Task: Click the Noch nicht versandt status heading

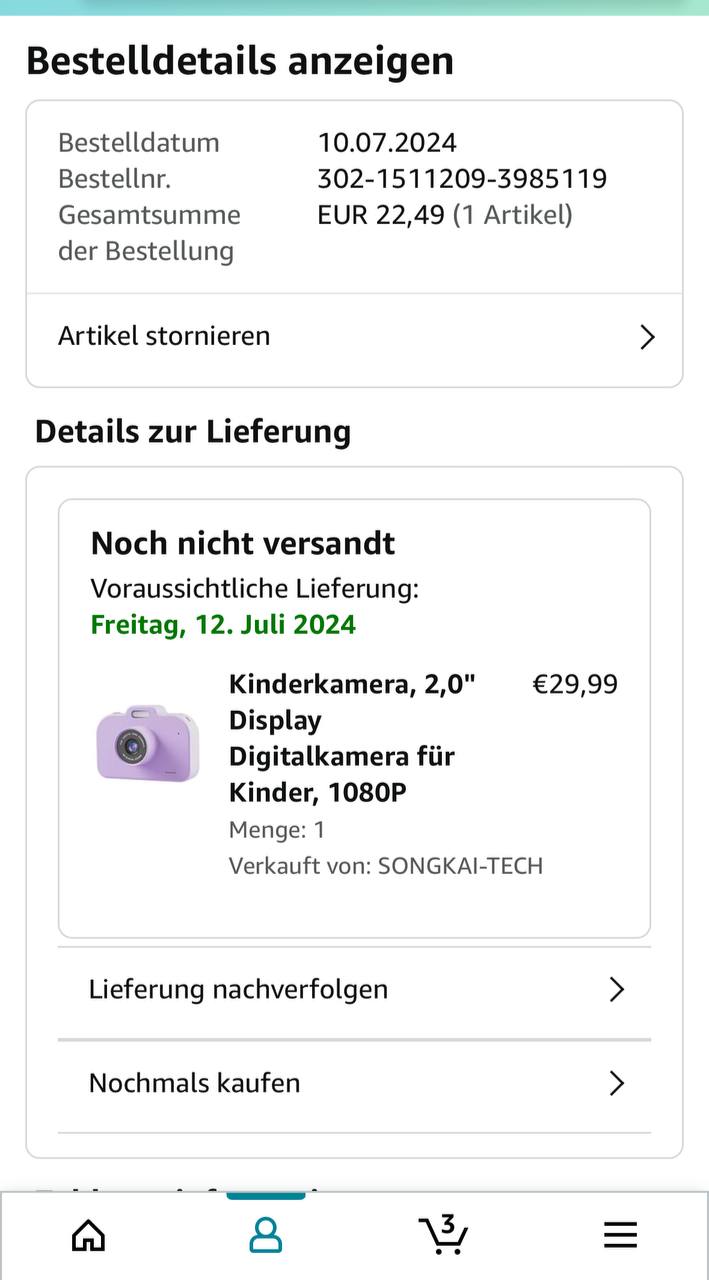Action: [x=243, y=543]
